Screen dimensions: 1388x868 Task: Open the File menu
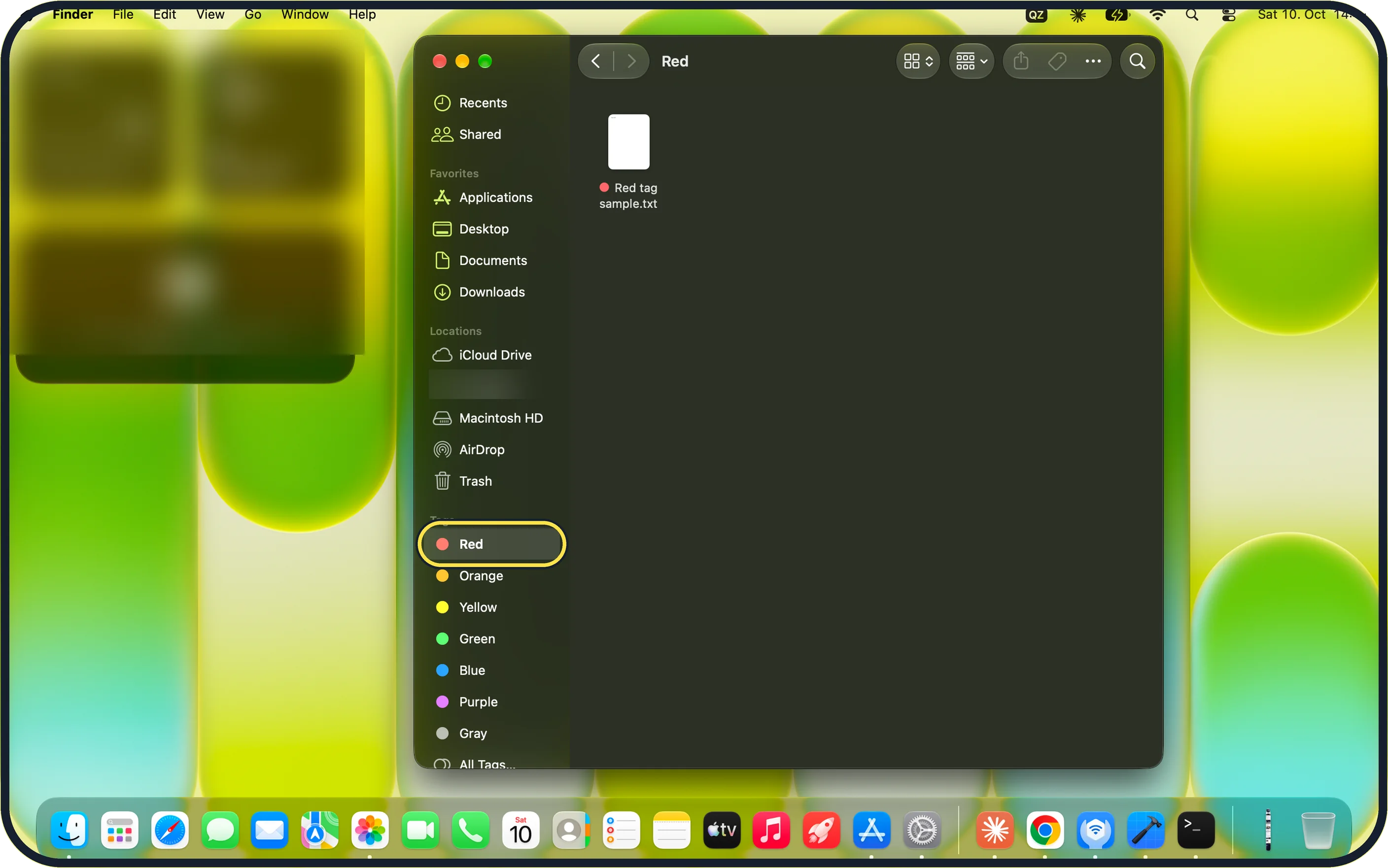123,14
